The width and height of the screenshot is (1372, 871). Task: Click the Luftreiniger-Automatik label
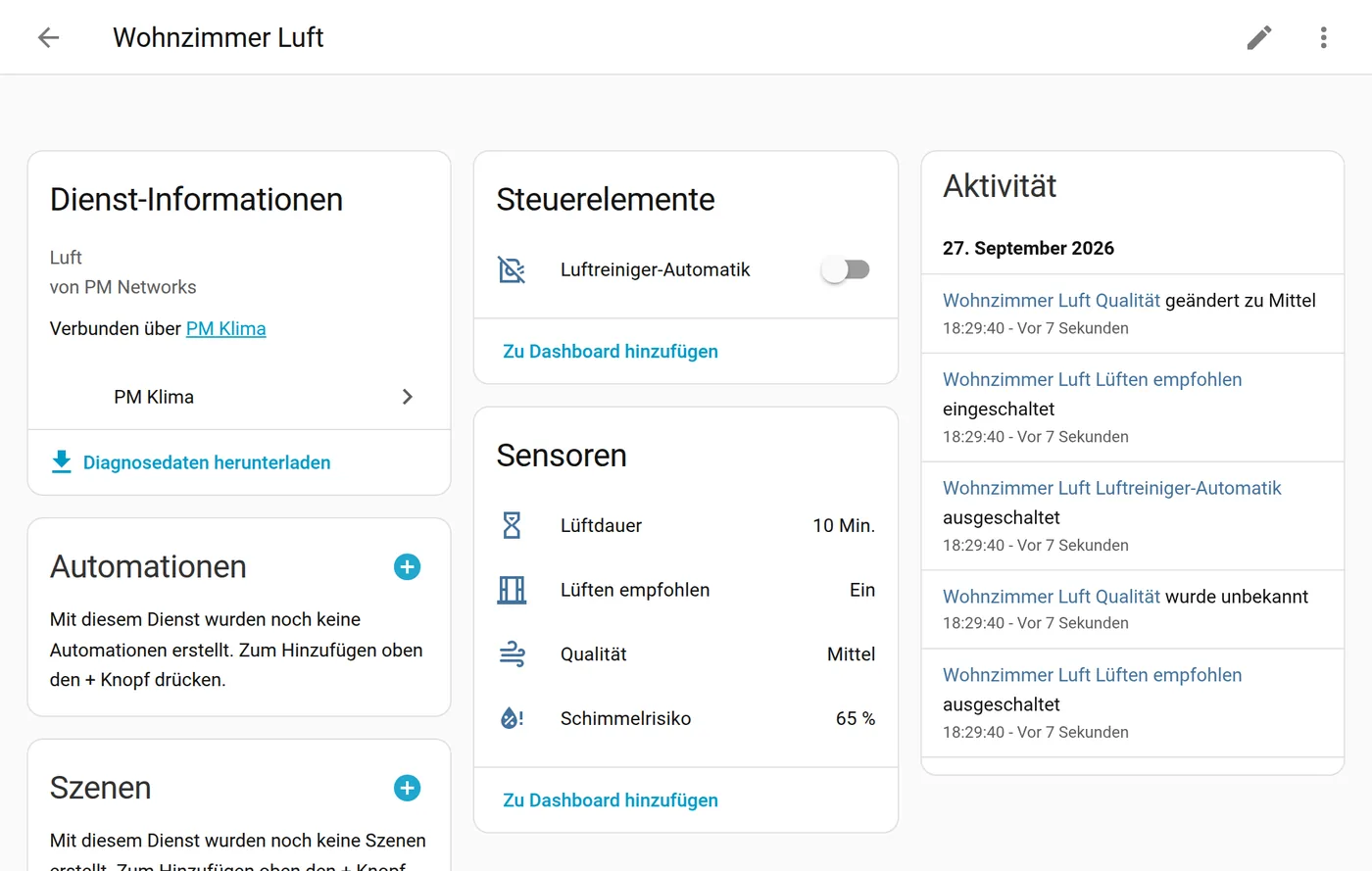656,269
